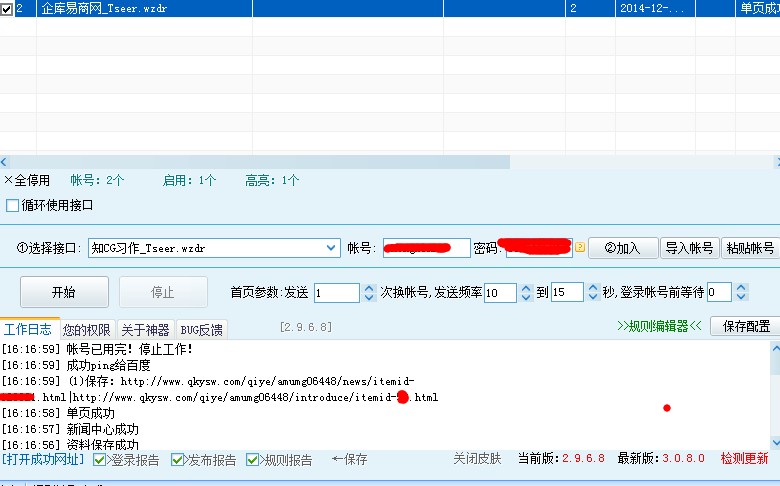Viewport: 780px width, 486px height.
Task: Uncheck the 企库易商网_Tseer.wzdr row checkbox
Action: (x=6, y=9)
